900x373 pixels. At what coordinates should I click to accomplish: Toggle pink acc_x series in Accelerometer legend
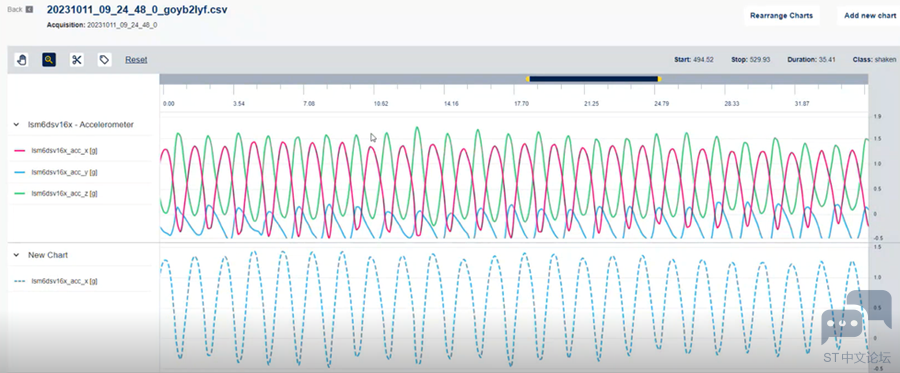56,150
